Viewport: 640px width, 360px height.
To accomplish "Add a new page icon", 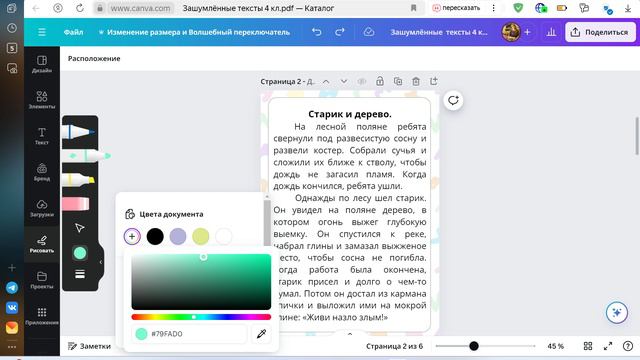I will (x=434, y=81).
